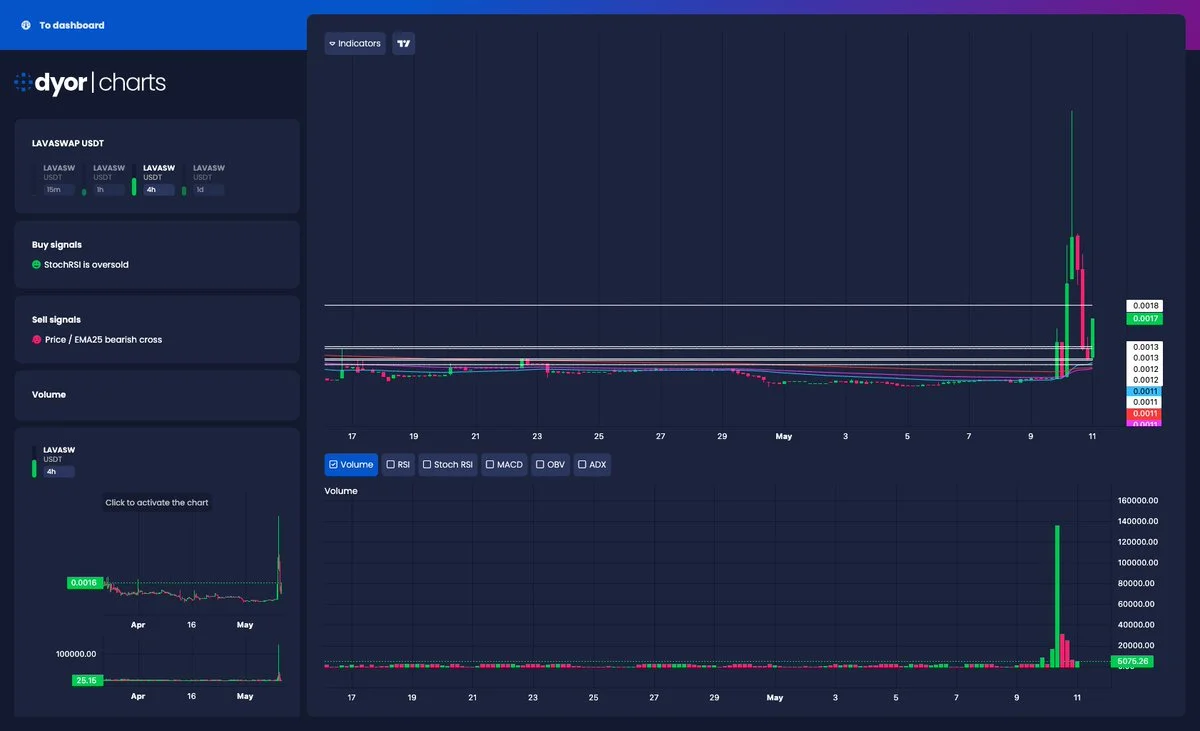
Task: Click the Buy signals heading
Action: pos(57,245)
